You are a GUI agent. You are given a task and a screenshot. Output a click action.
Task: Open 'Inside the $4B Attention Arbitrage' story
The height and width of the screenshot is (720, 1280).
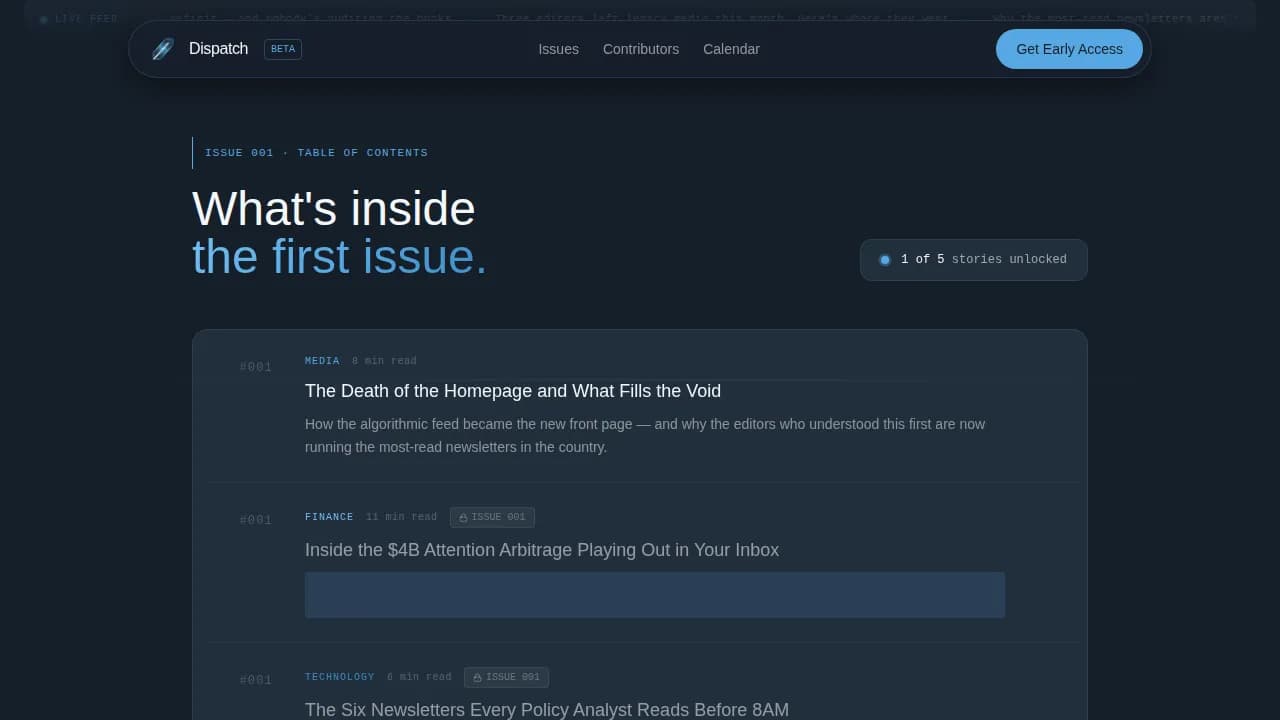[542, 550]
